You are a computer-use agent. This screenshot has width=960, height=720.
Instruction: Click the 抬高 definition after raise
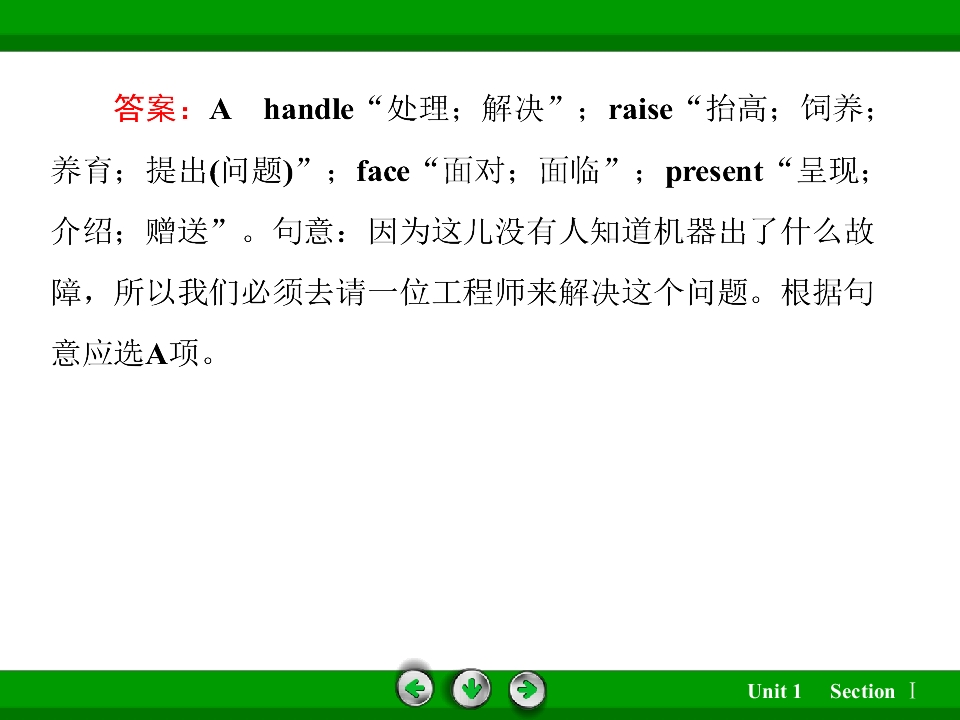click(737, 109)
